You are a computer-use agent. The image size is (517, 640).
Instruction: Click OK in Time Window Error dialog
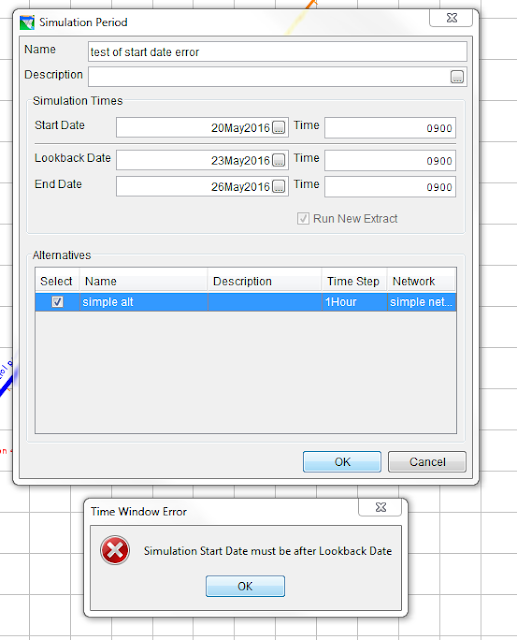(245, 586)
